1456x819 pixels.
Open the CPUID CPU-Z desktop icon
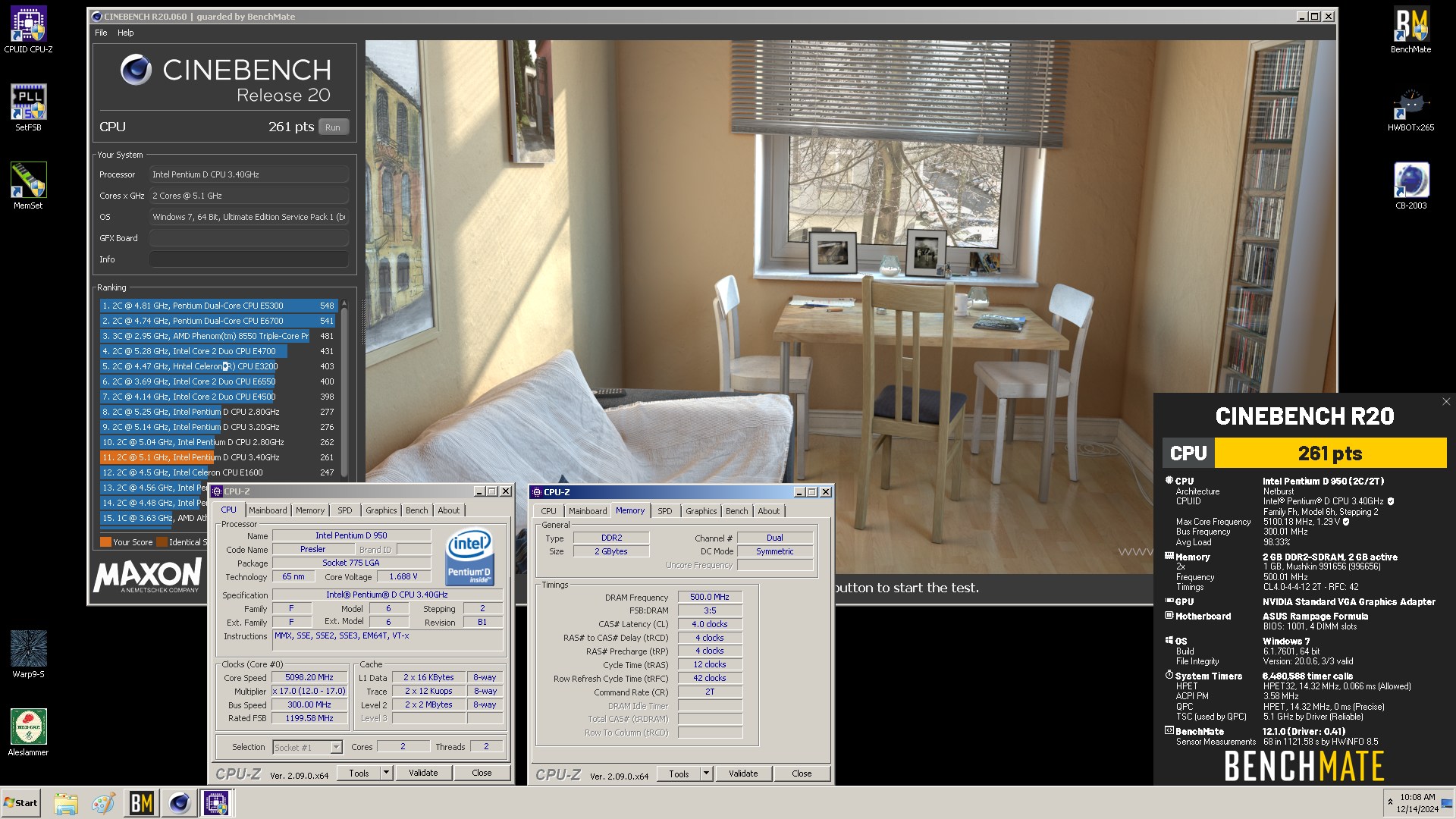click(x=28, y=30)
